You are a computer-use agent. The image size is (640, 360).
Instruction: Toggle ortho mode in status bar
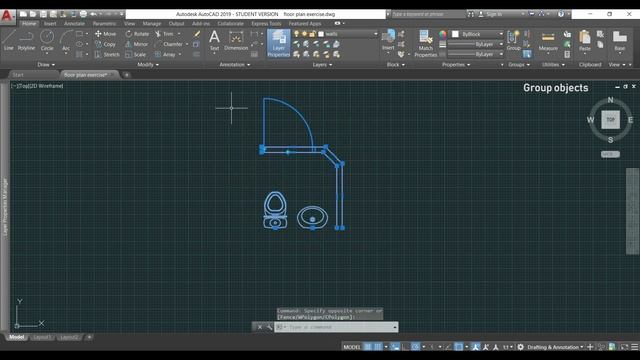pyautogui.click(x=405, y=347)
